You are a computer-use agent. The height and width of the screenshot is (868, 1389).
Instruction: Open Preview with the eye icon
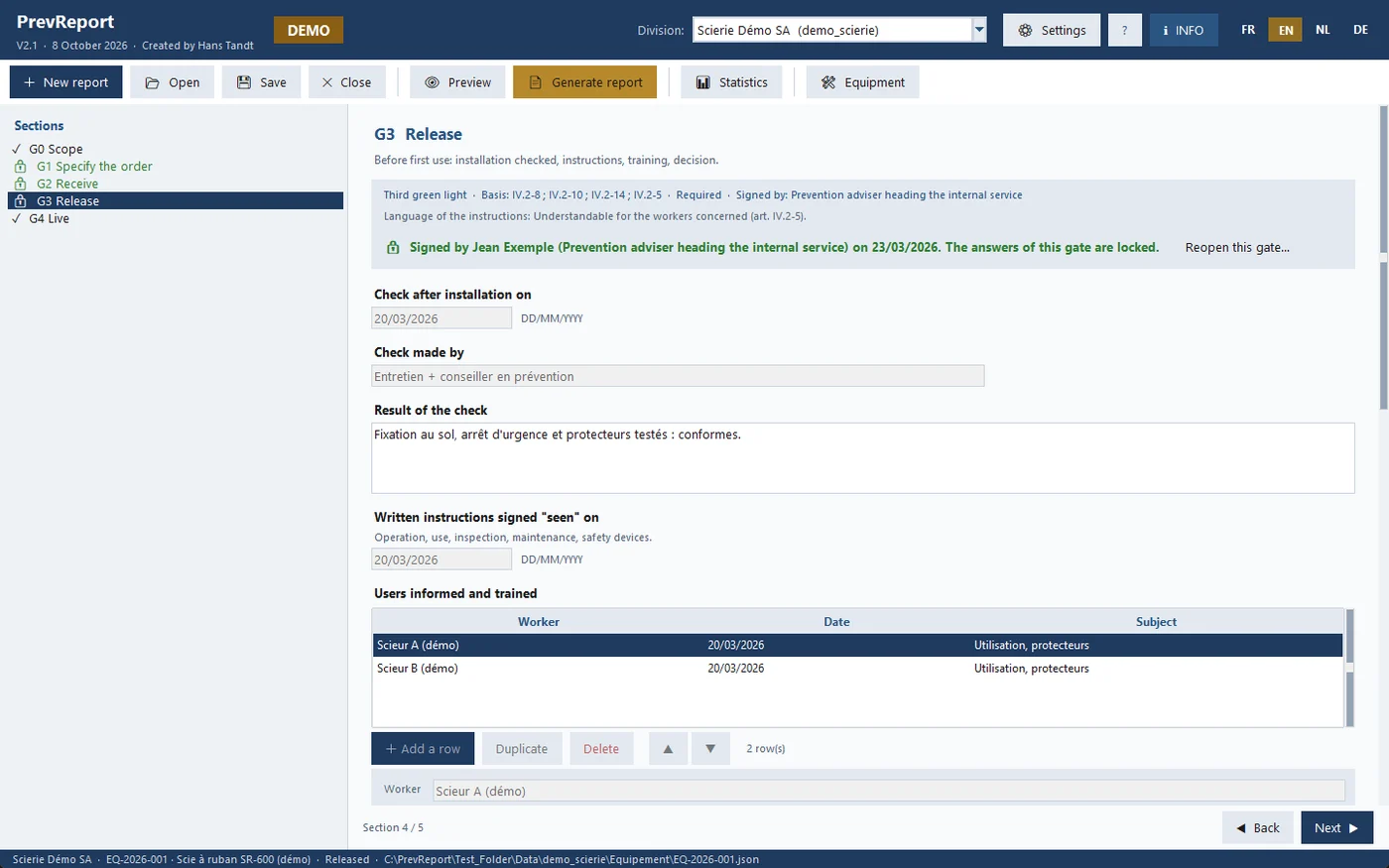(457, 82)
